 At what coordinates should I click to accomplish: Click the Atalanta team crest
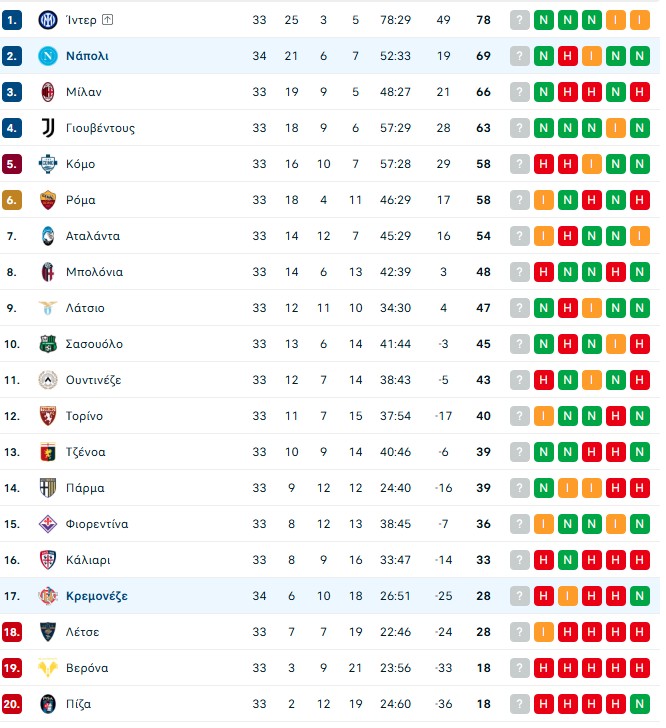48,236
